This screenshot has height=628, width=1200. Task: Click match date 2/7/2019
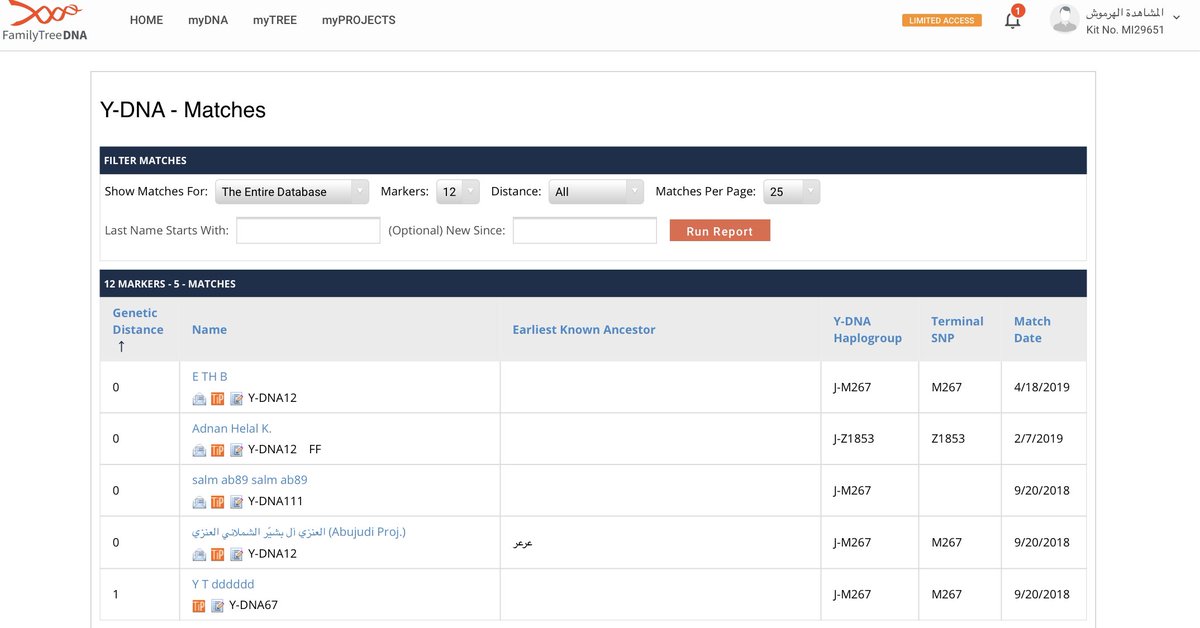[1038, 439]
